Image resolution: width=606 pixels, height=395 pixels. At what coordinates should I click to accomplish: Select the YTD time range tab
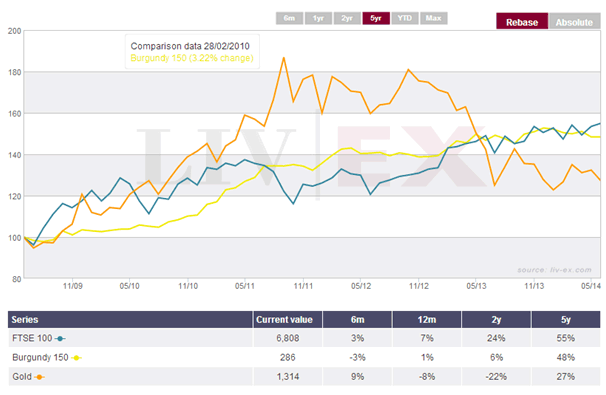405,18
